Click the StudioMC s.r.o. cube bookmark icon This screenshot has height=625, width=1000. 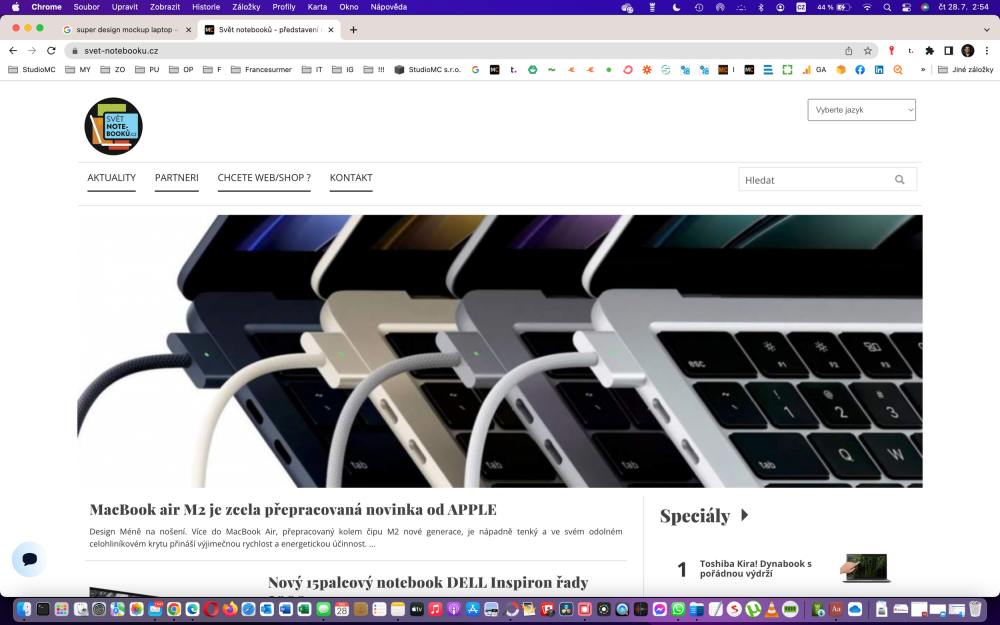click(399, 70)
